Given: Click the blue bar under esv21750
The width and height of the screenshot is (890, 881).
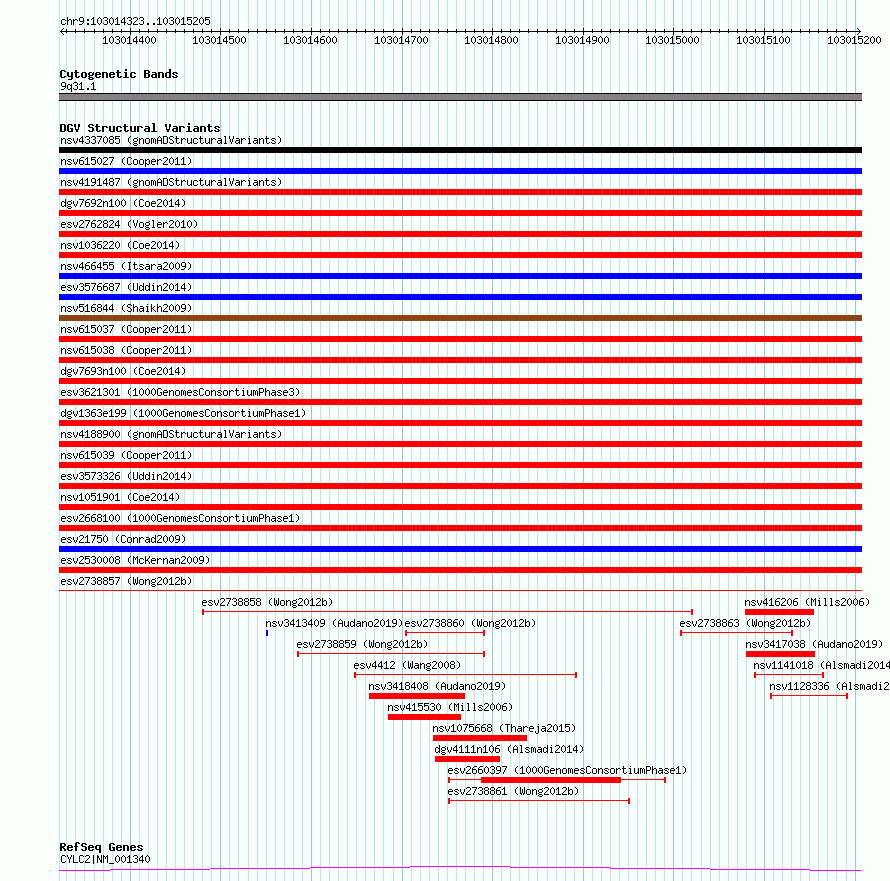Looking at the screenshot, I should [x=460, y=549].
